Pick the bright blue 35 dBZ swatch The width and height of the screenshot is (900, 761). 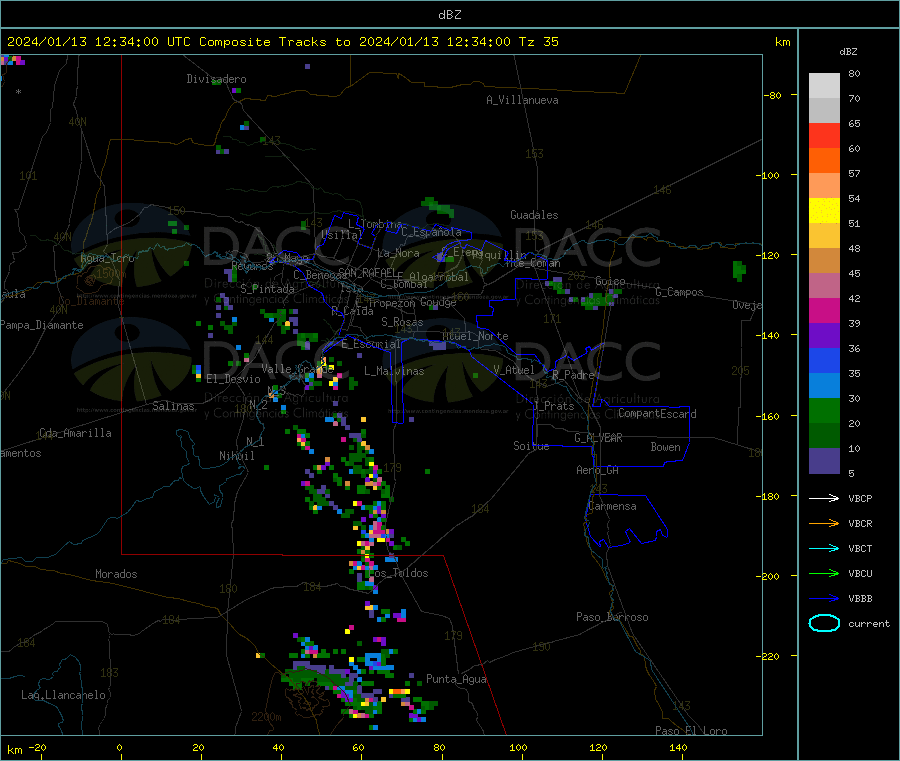824,360
